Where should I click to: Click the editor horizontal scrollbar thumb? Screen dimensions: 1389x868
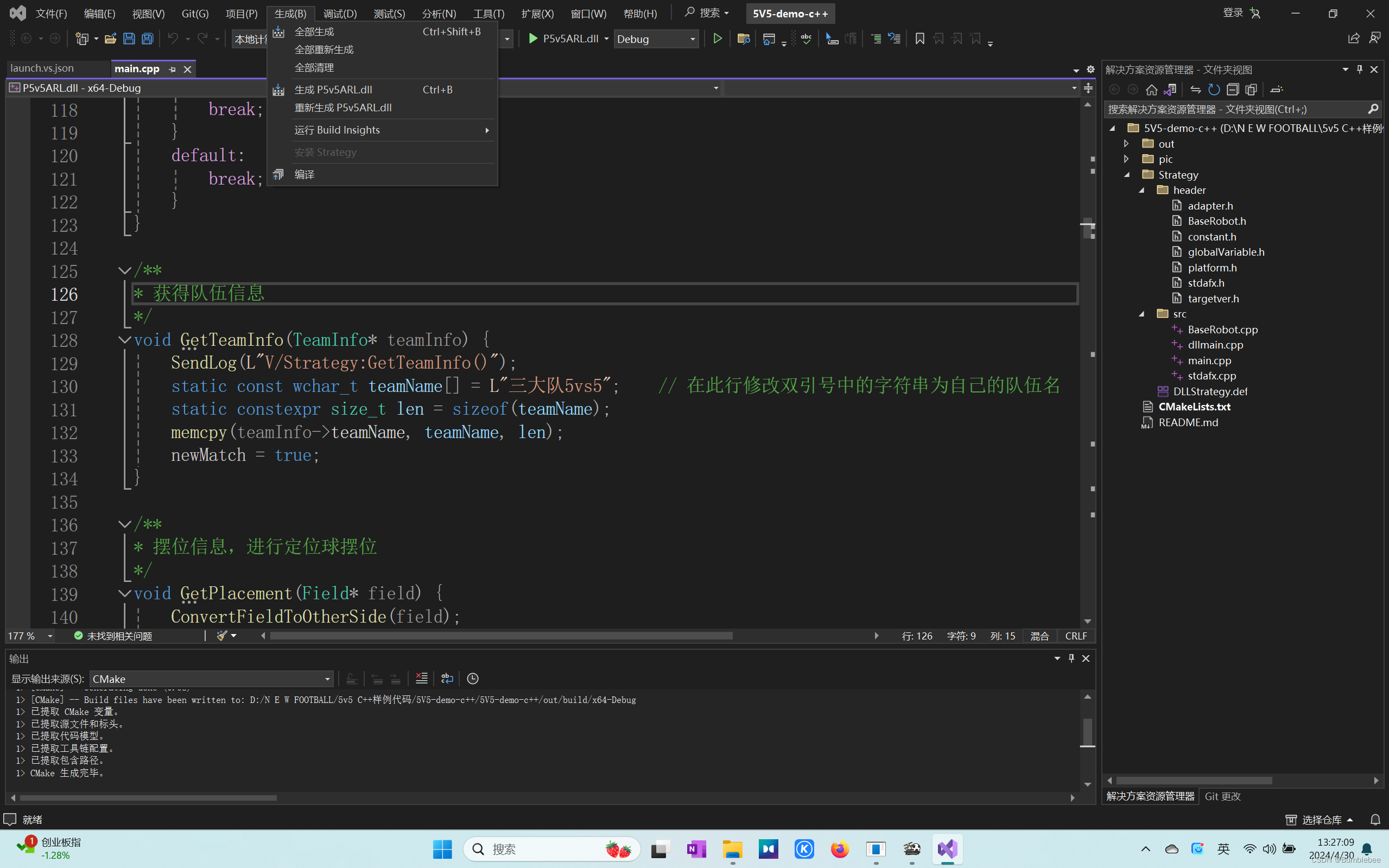point(500,636)
